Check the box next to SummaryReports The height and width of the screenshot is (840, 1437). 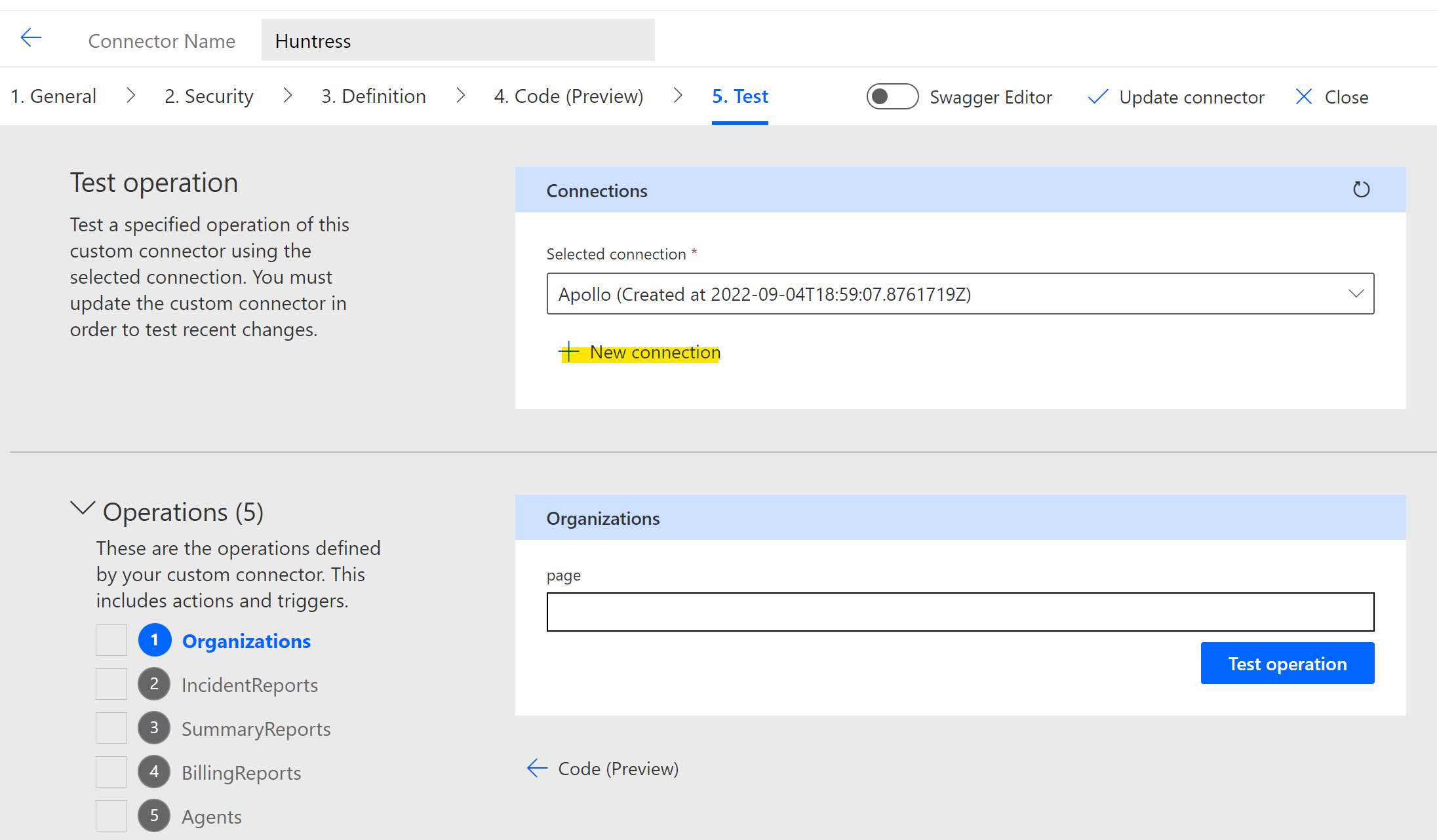111,728
